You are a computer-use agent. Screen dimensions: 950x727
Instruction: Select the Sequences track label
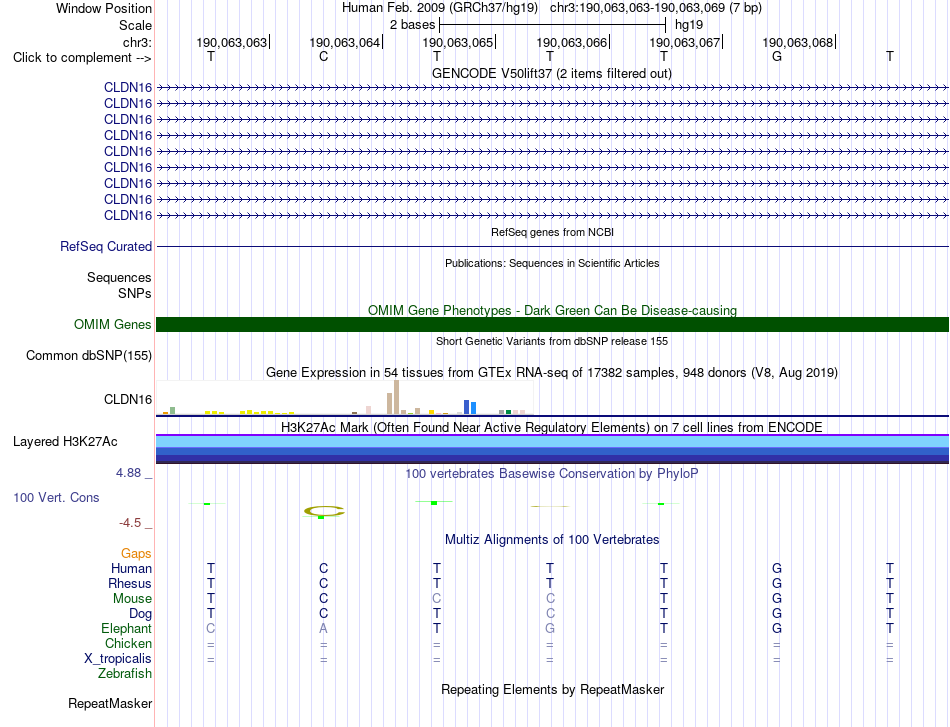[x=119, y=277]
